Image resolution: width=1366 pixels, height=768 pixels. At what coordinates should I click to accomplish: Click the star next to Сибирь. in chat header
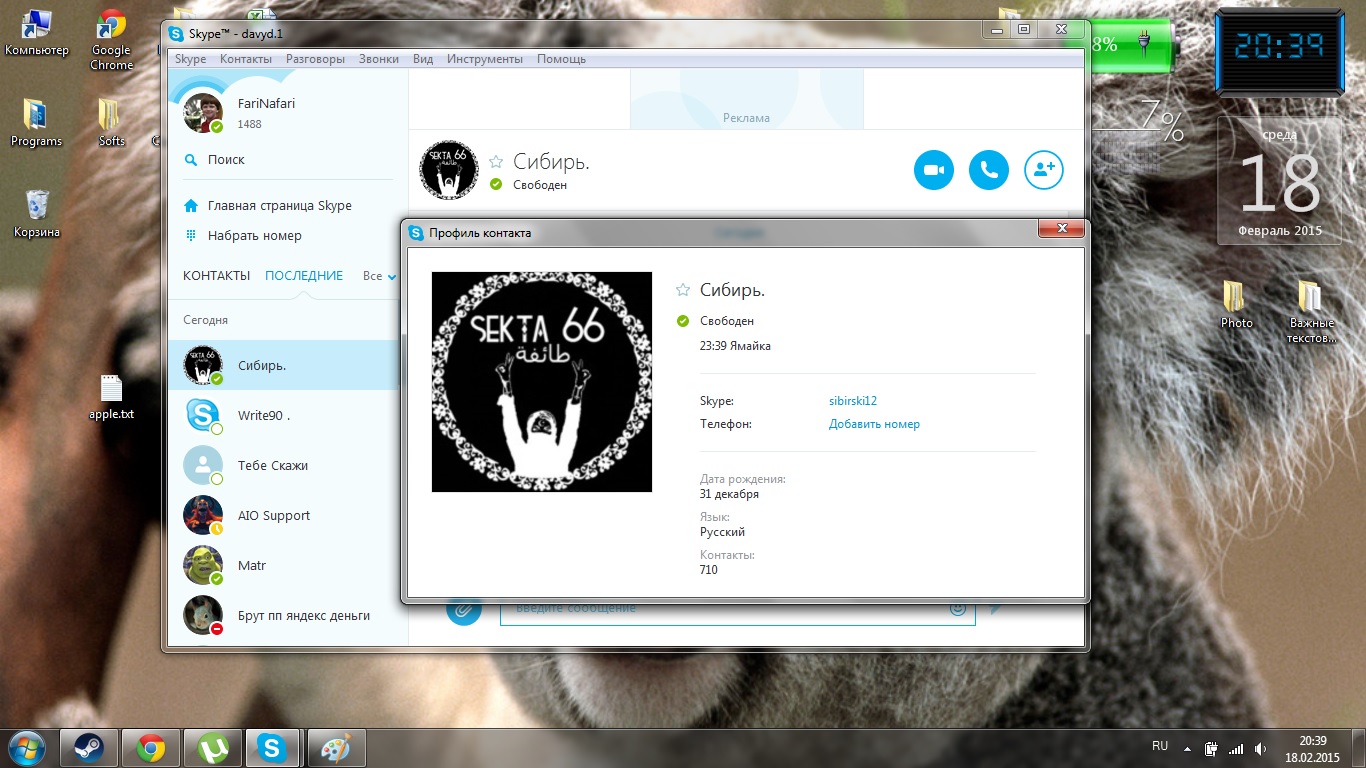pos(496,162)
